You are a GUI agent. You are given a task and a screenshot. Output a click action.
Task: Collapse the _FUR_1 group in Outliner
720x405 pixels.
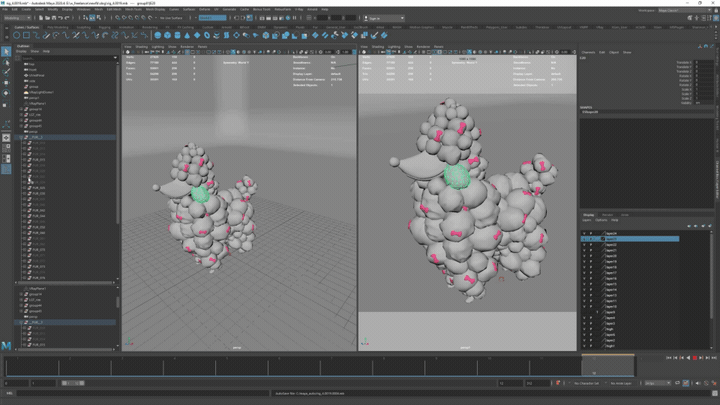pos(21,137)
